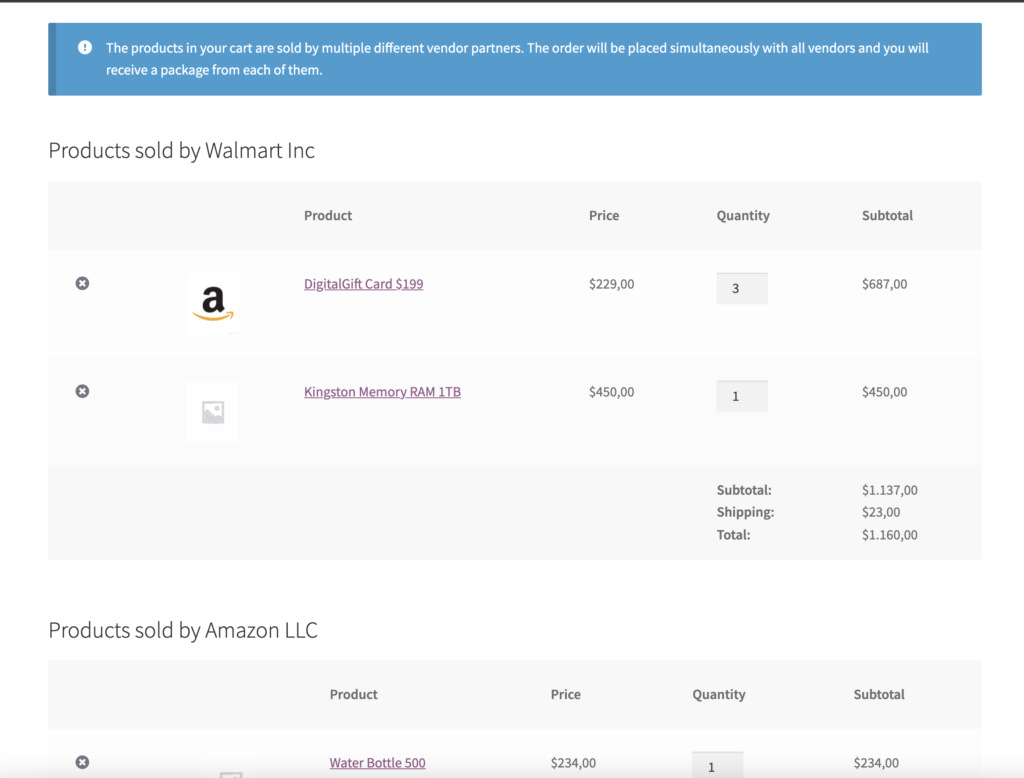The height and width of the screenshot is (778, 1024).
Task: Click the $234,00 subtotal of Water Bottle
Action: (876, 762)
